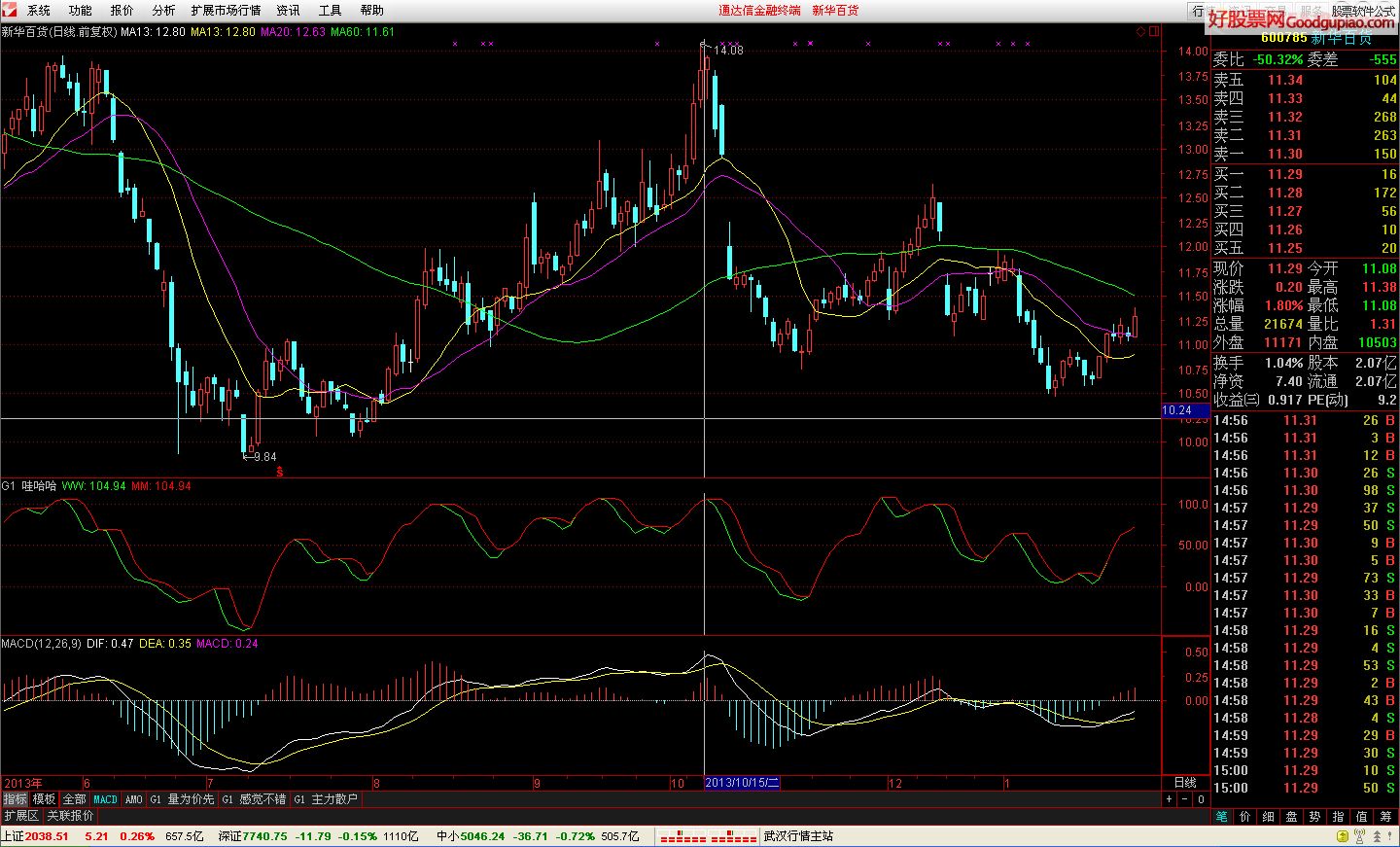Click the 深证 index value 7740.75
Viewport: 1400px width, 847px height.
coord(264,836)
